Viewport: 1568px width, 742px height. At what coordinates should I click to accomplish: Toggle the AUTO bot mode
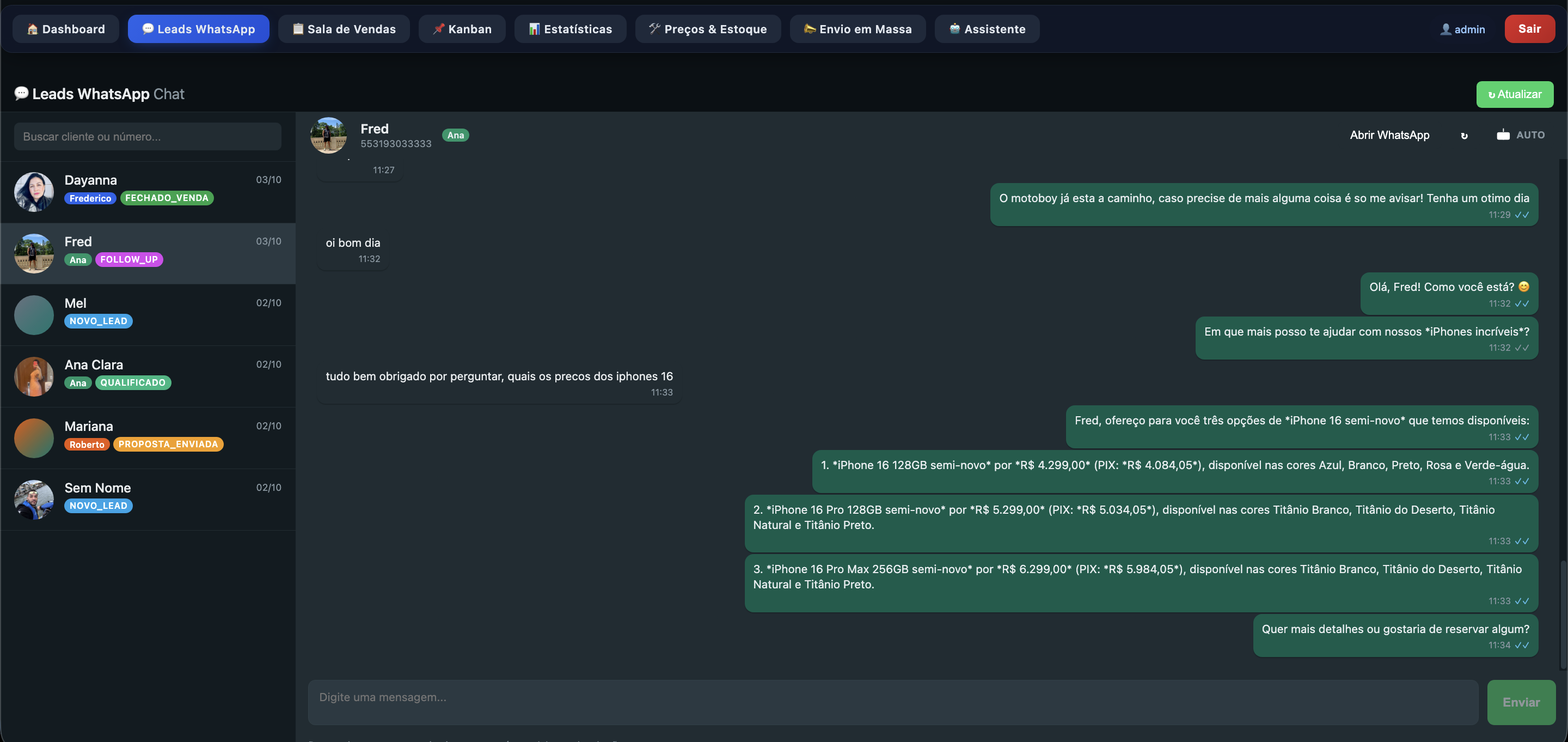point(1520,135)
